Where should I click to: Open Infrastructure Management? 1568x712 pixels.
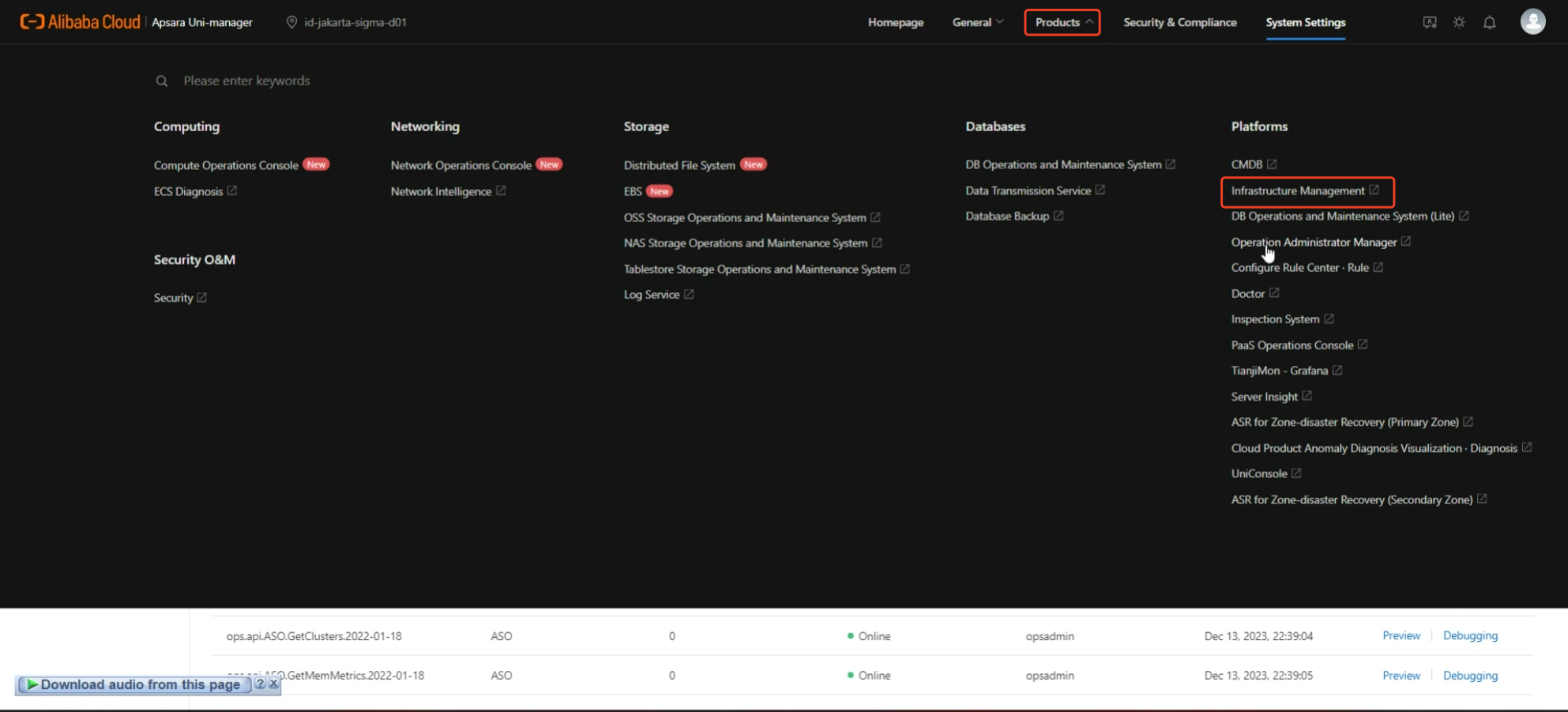[1298, 190]
